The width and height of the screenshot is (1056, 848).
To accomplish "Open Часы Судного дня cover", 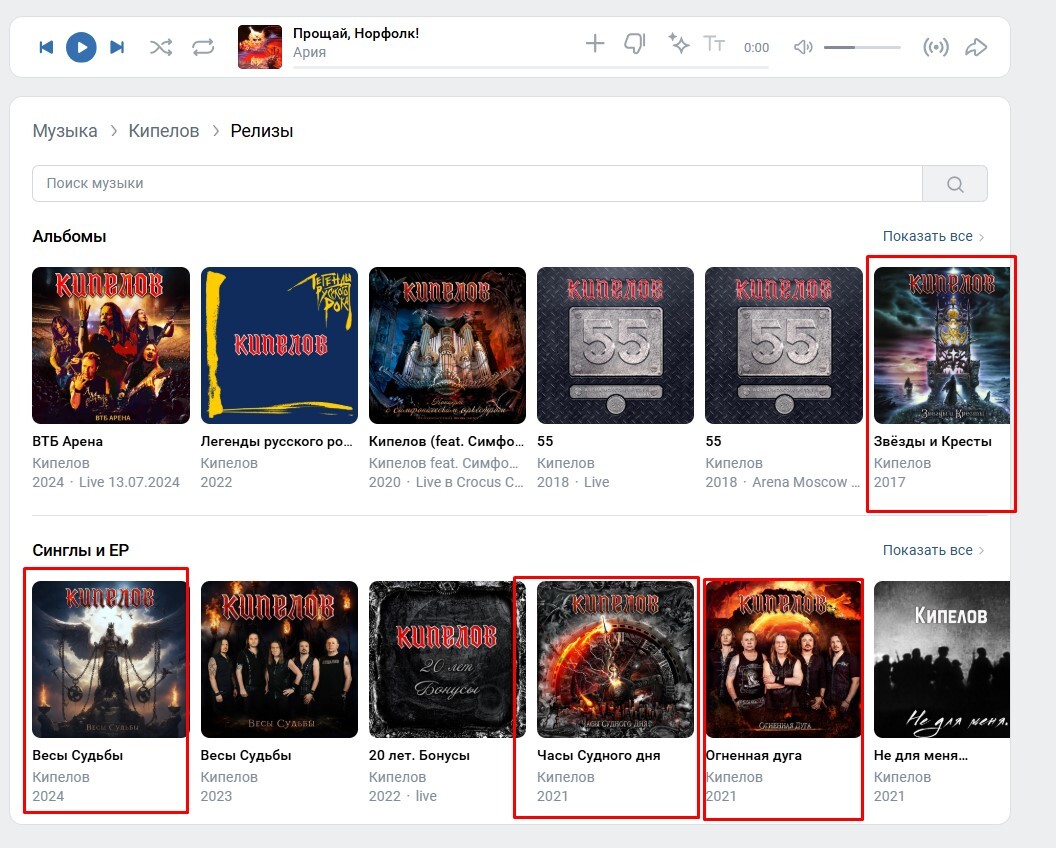I will pos(616,659).
